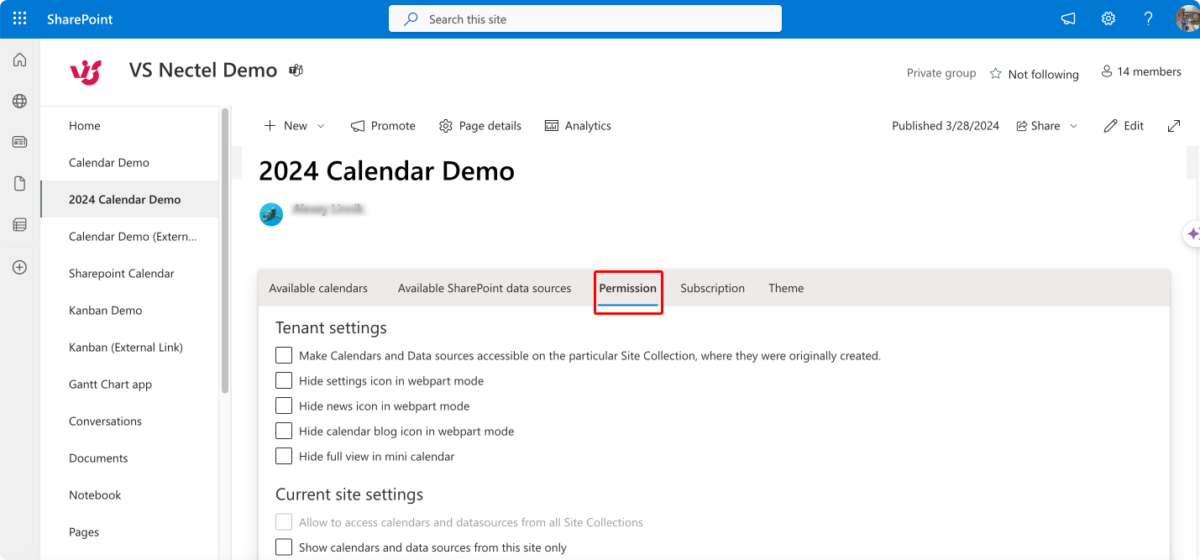Expand page to full-width with arrows icon
Screen dimensions: 1200x560
1175,126
